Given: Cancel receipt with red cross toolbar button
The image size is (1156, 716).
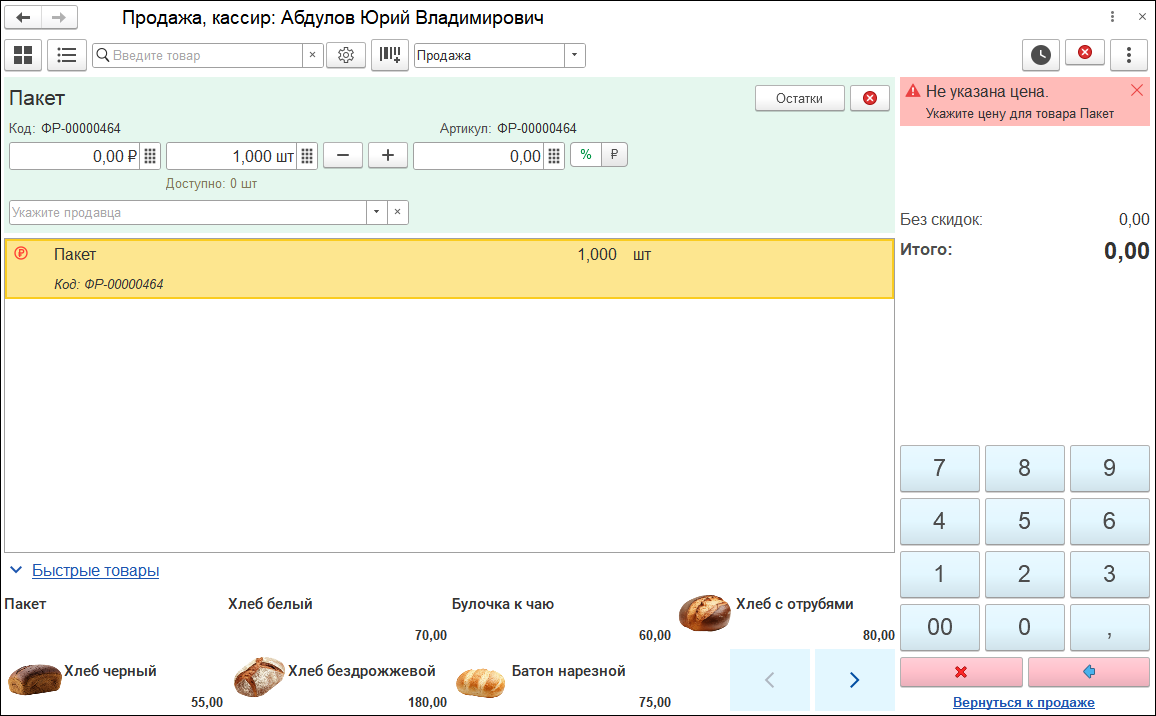Looking at the screenshot, I should (x=1085, y=53).
